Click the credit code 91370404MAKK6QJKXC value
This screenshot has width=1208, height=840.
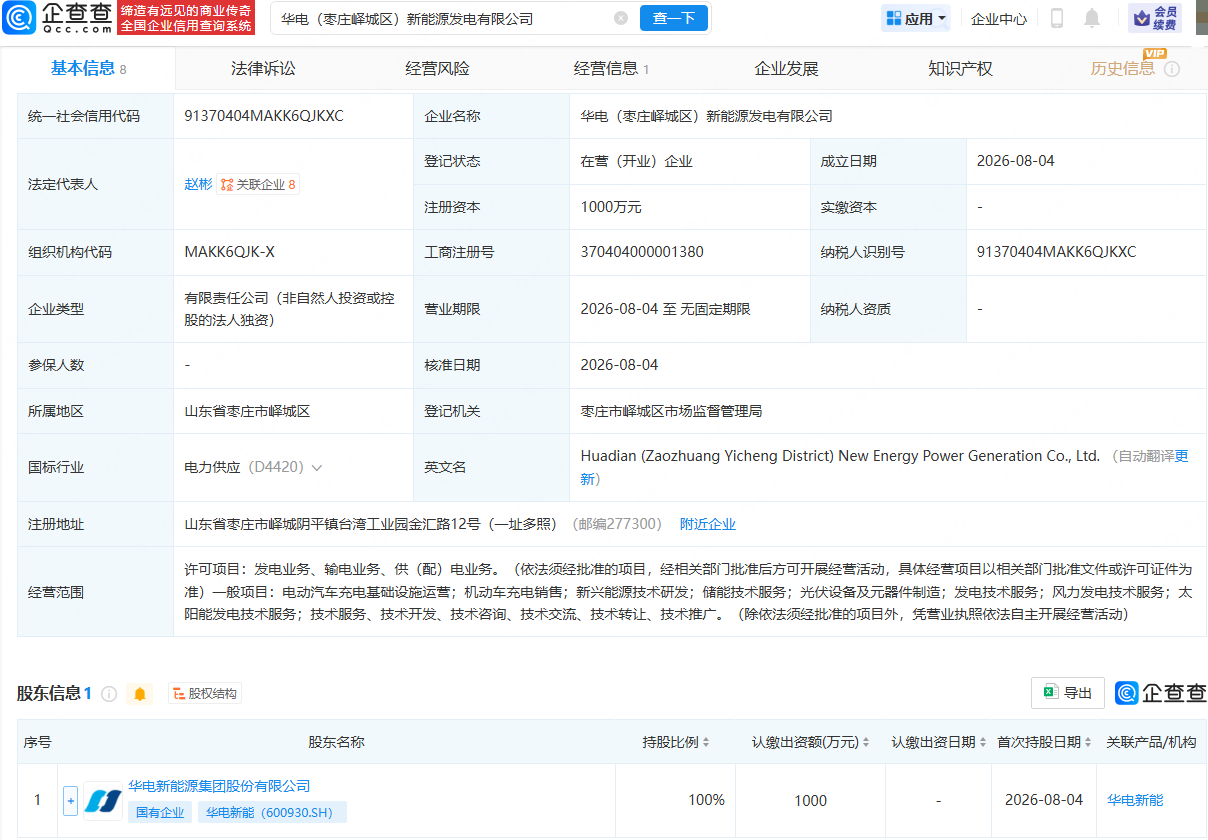coord(264,116)
